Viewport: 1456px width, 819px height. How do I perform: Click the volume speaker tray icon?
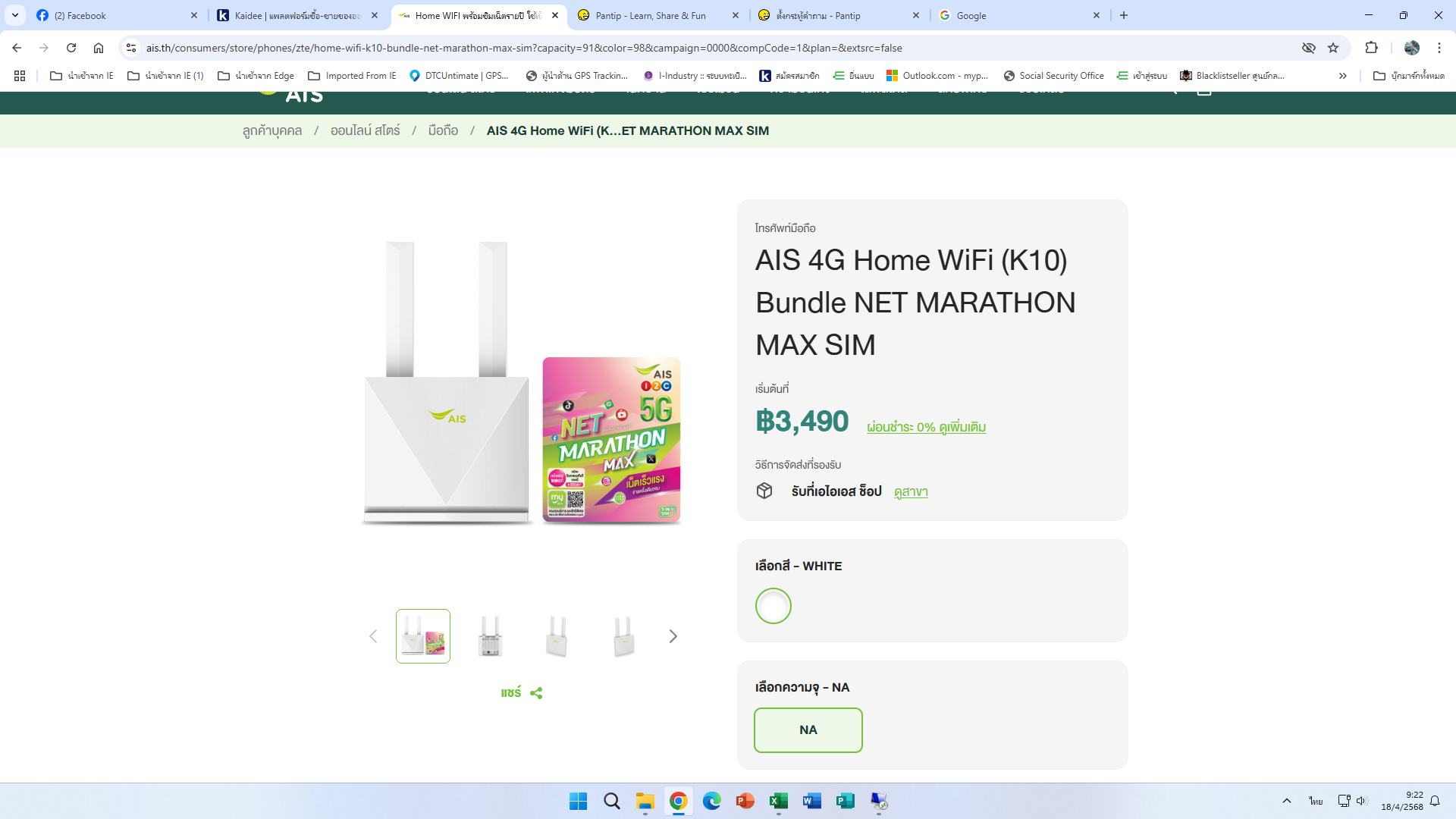1361,801
